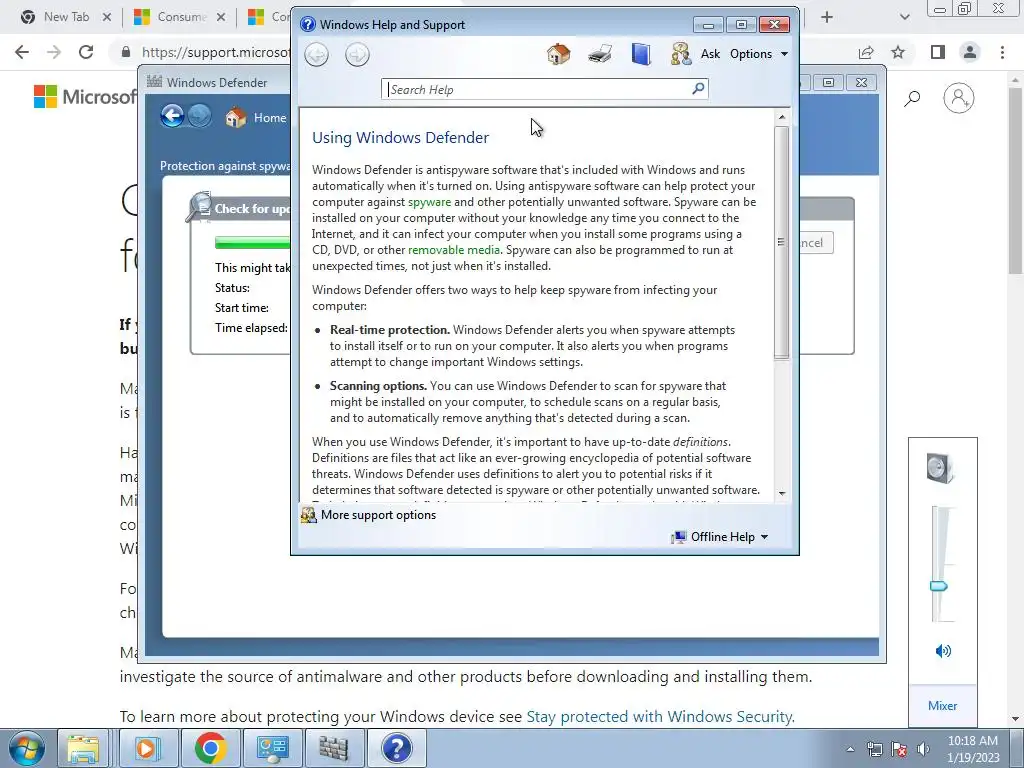Image resolution: width=1024 pixels, height=768 pixels.
Task: Toggle Chrome side panel icon
Action: tap(938, 52)
